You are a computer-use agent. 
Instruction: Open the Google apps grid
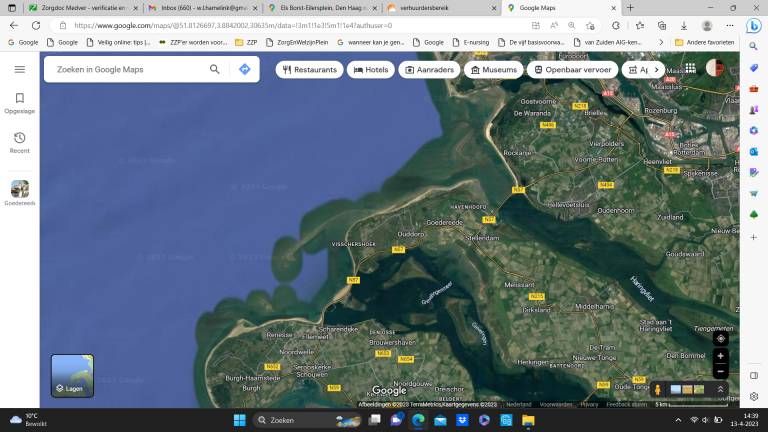point(689,69)
